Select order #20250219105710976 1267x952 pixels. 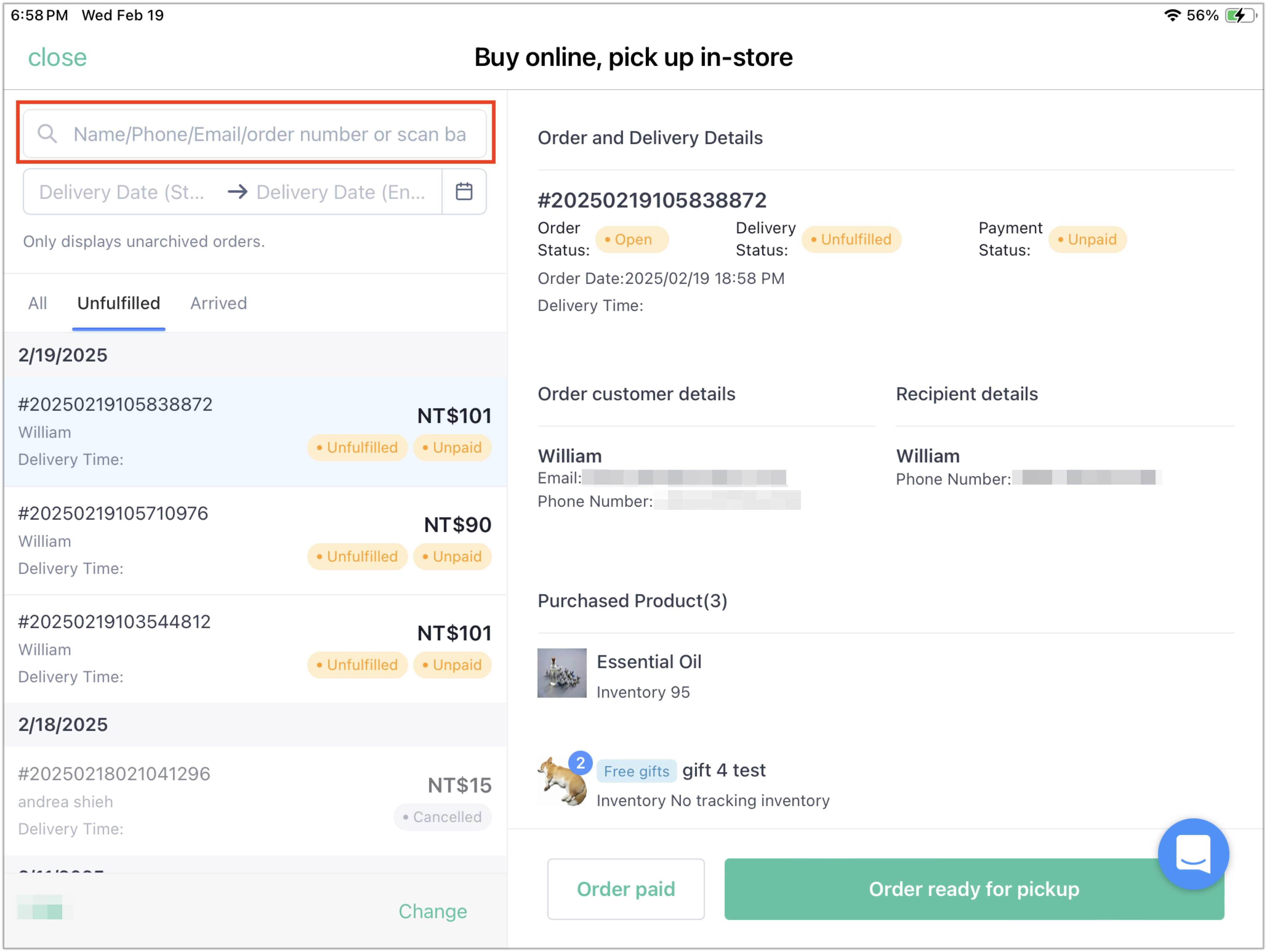255,540
